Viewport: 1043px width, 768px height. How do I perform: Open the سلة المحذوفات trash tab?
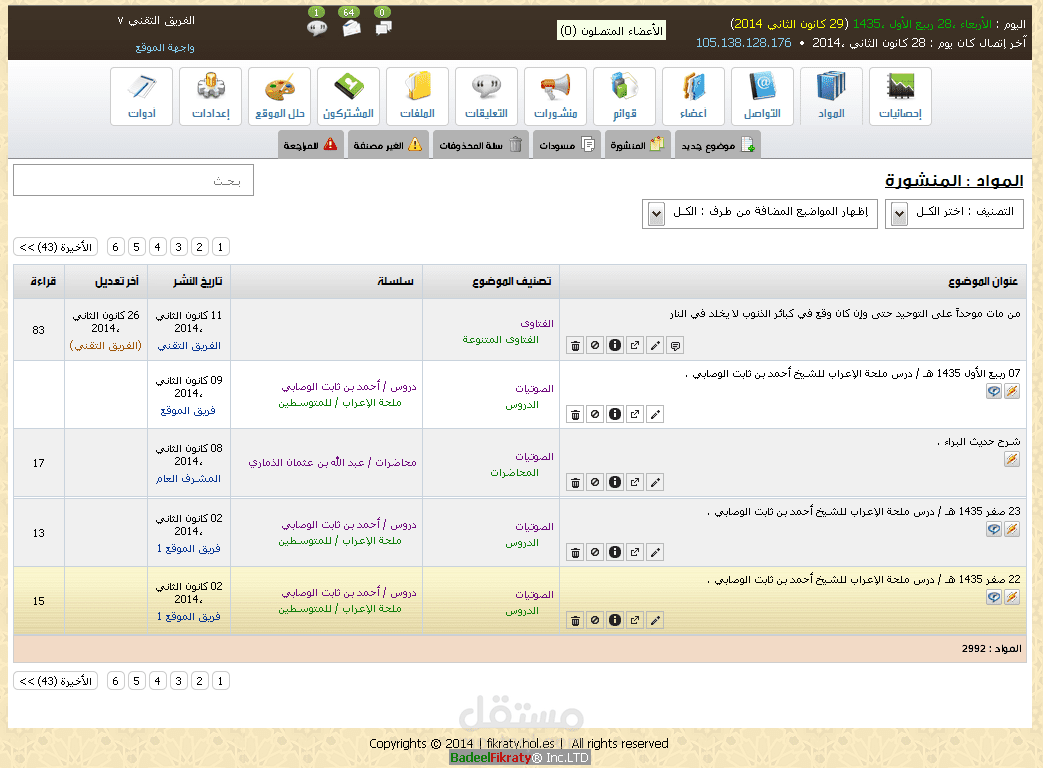click(480, 145)
